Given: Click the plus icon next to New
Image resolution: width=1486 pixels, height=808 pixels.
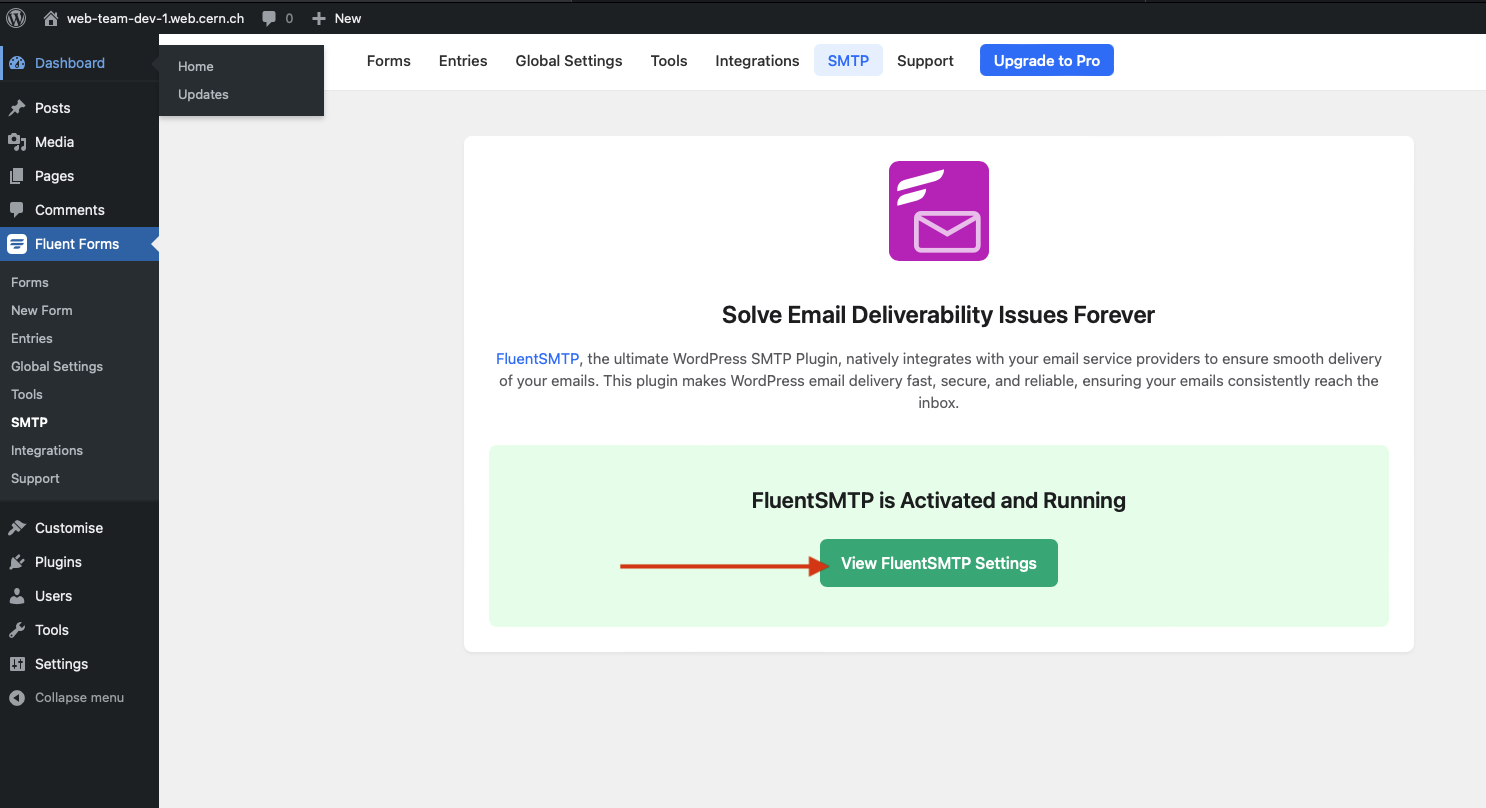Looking at the screenshot, I should tap(319, 18).
